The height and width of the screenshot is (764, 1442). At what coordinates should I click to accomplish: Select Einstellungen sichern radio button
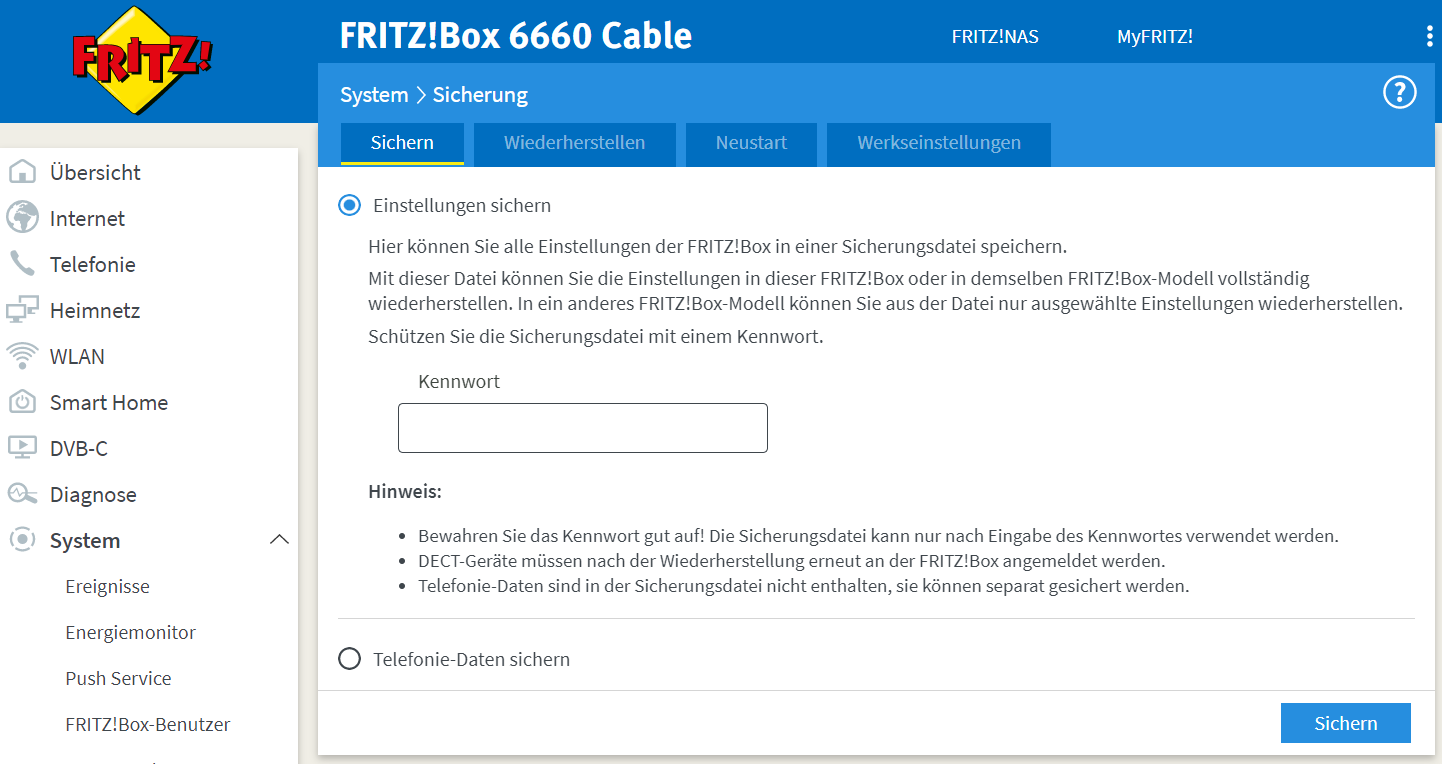pyautogui.click(x=349, y=205)
